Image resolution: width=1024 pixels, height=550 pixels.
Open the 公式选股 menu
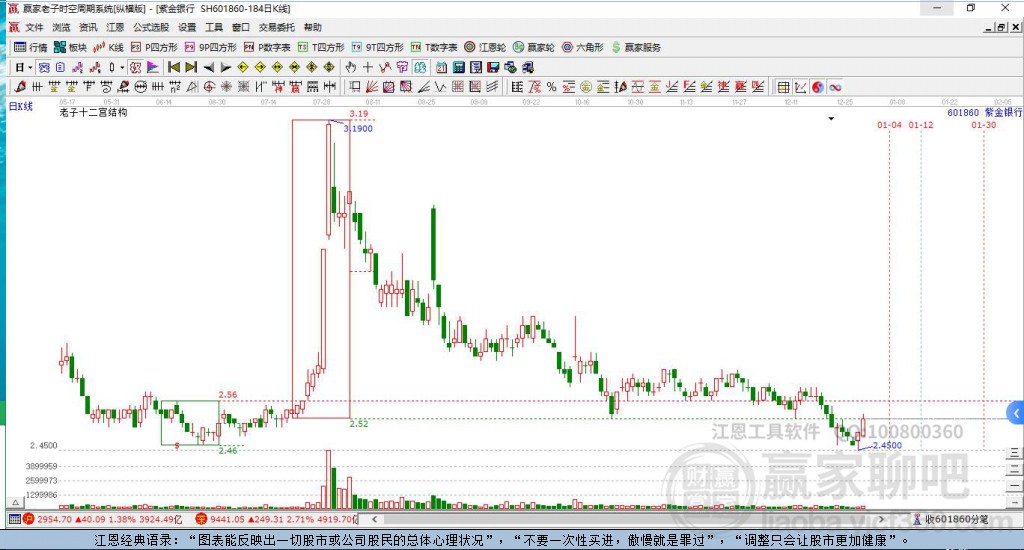[151, 27]
